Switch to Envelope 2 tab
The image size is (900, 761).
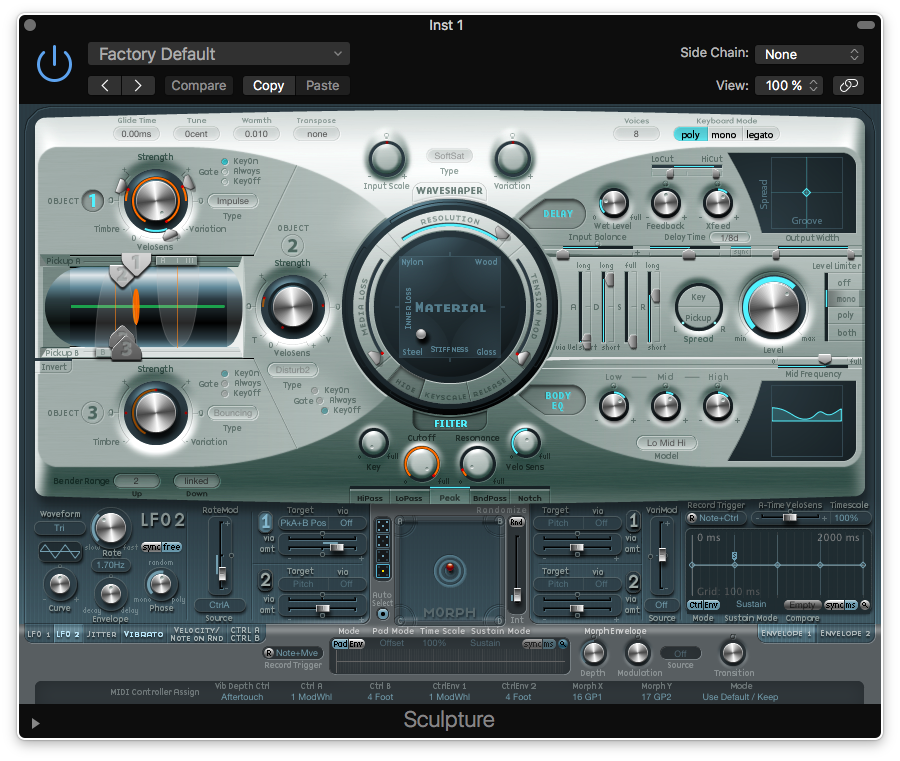(x=845, y=633)
